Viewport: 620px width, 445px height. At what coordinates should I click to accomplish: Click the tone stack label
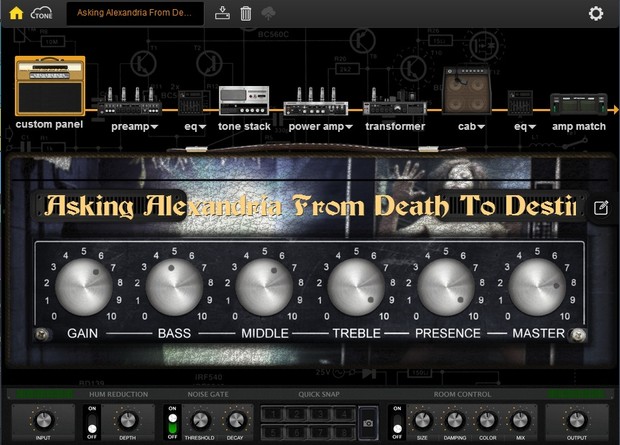244,127
